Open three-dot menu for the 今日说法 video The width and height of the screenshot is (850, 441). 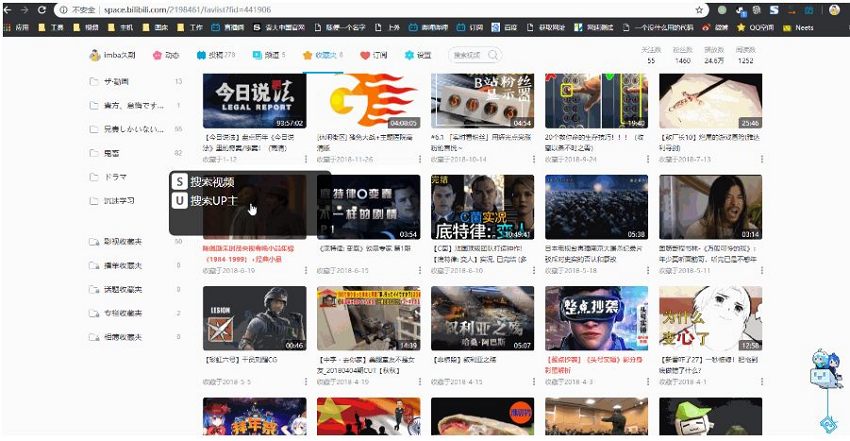[x=306, y=159]
